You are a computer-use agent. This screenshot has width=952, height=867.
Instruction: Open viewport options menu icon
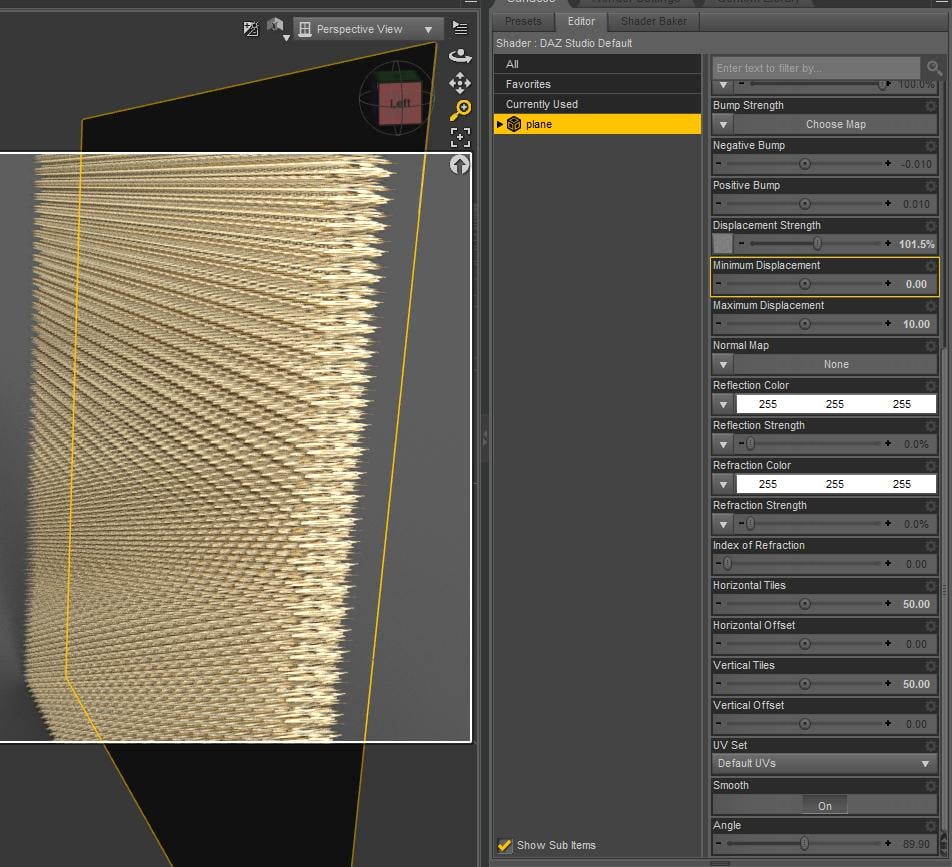click(x=460, y=28)
